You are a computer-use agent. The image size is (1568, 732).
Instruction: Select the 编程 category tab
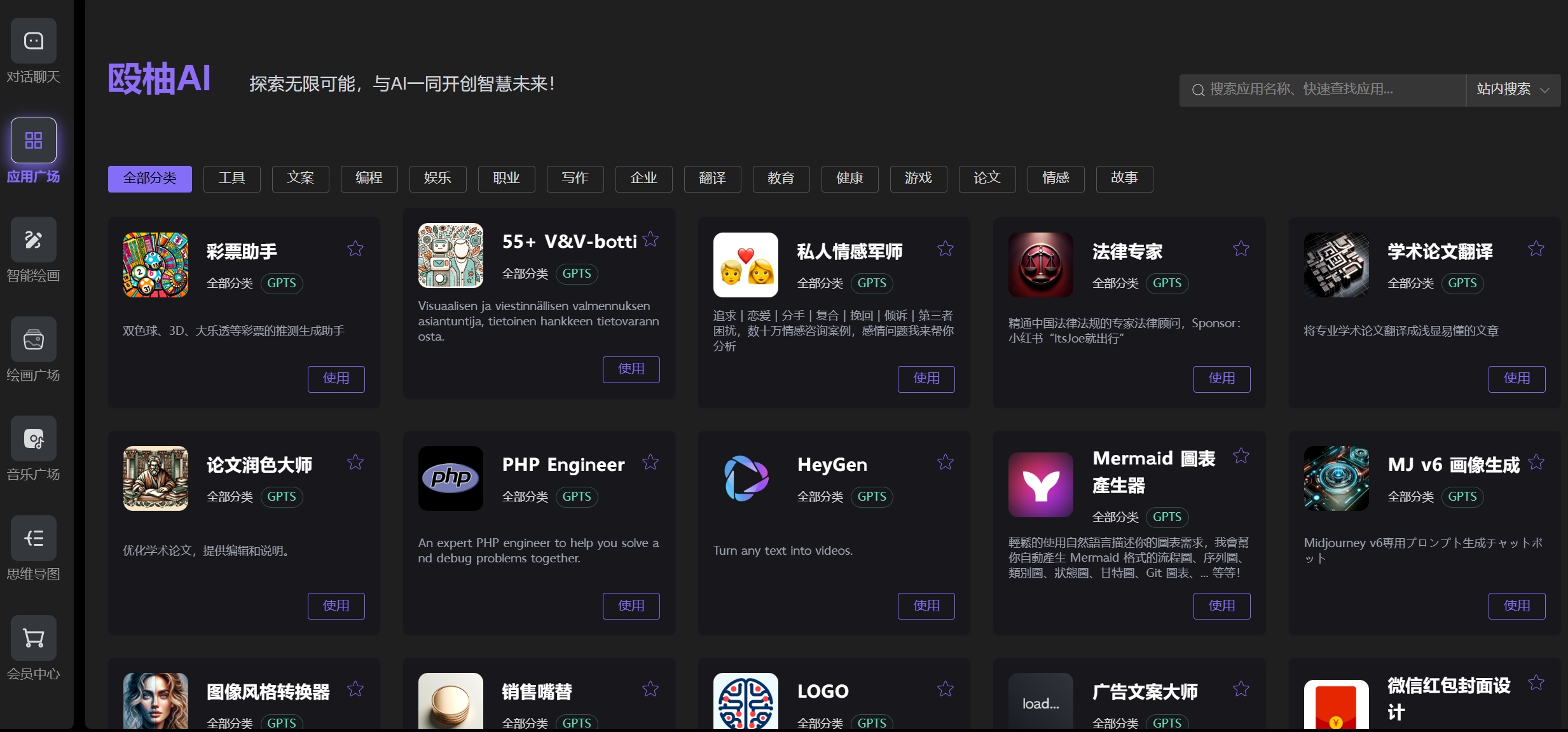click(x=369, y=179)
